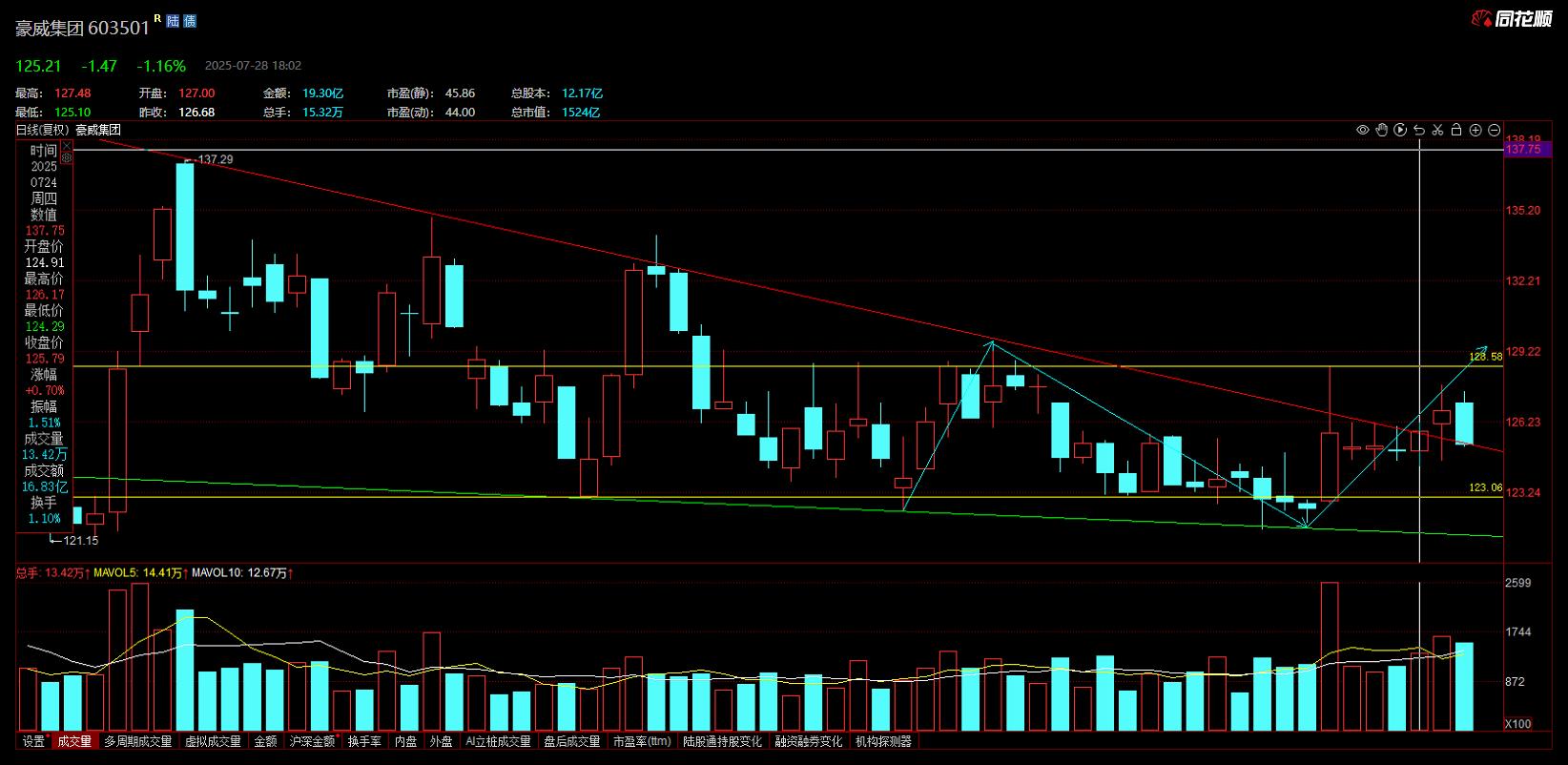
Task: Switch to 多周期成交量 tab
Action: [x=138, y=741]
